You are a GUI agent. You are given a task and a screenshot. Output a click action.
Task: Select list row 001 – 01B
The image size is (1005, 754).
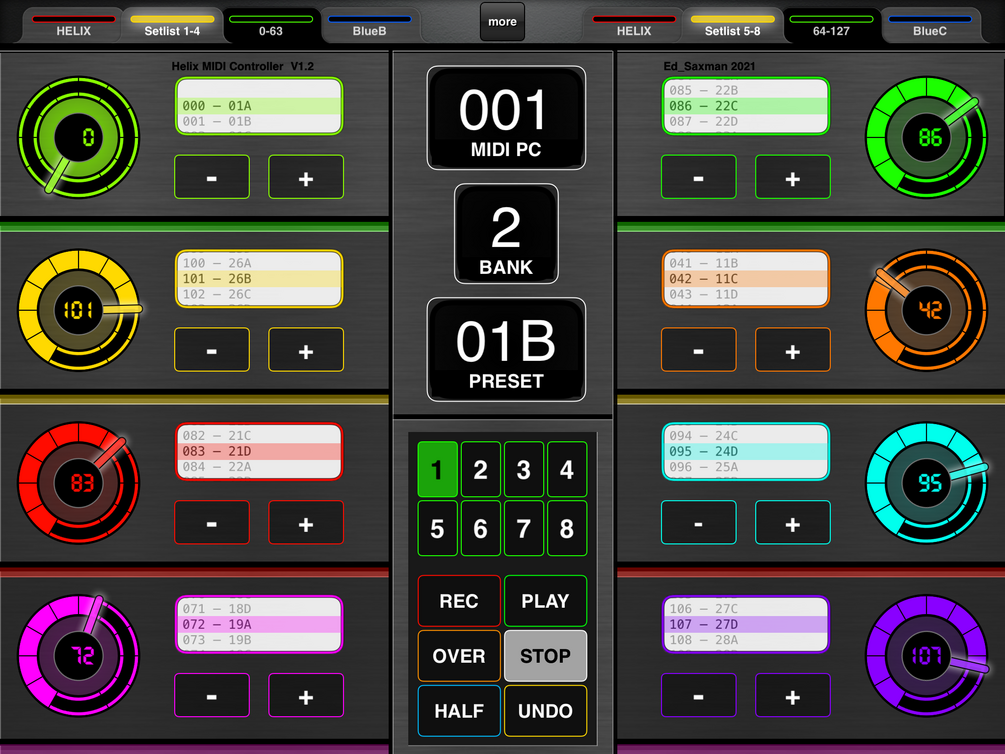[x=259, y=121]
